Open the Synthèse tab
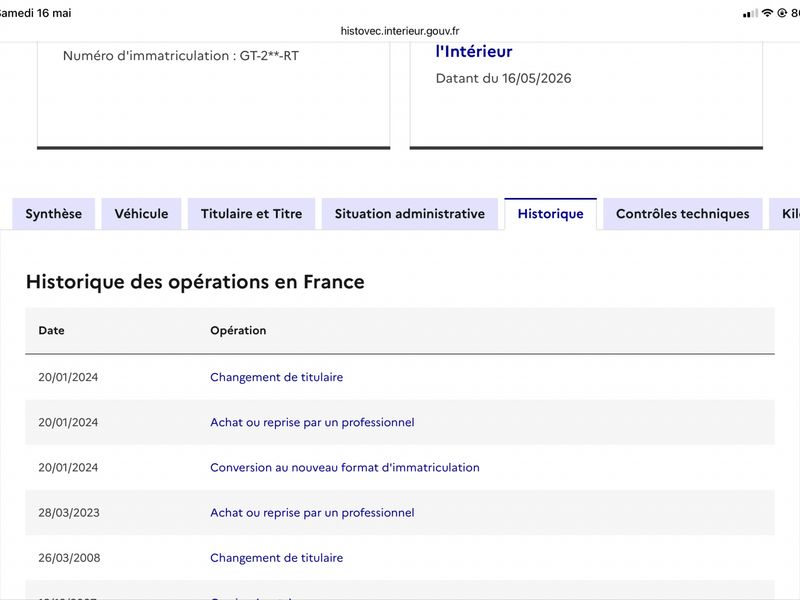This screenshot has width=800, height=600. point(54,214)
